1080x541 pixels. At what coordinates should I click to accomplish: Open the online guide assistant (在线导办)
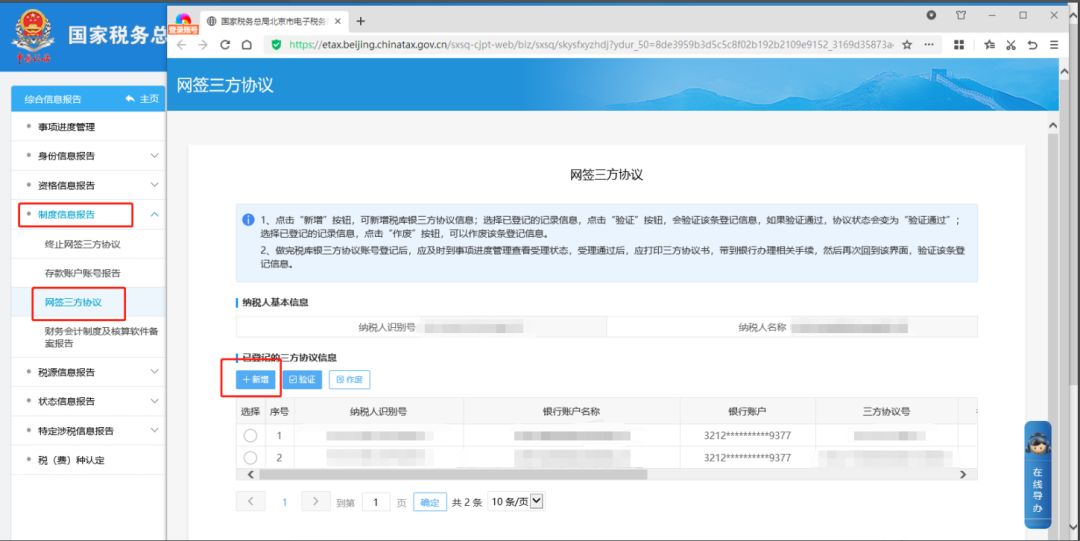click(1037, 473)
